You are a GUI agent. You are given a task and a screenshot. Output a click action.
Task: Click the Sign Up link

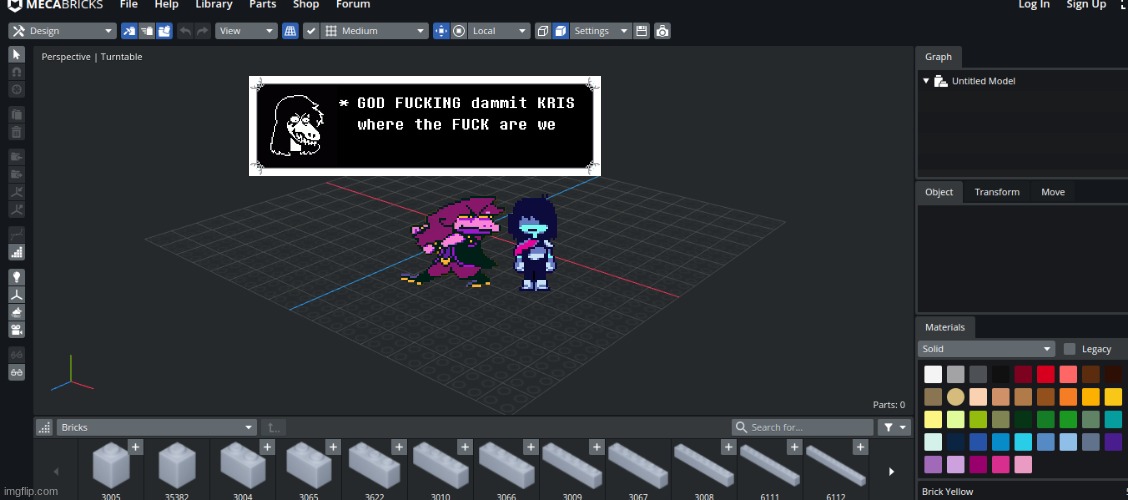click(x=1086, y=4)
